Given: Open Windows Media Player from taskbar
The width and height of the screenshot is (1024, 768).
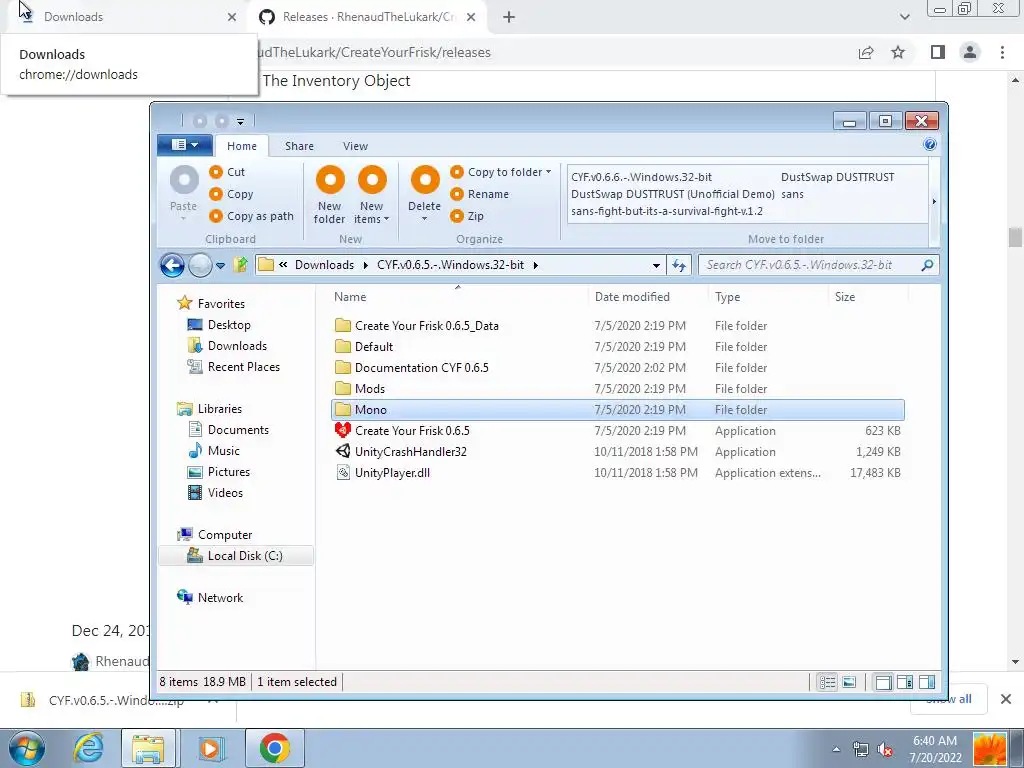Looking at the screenshot, I should 210,748.
